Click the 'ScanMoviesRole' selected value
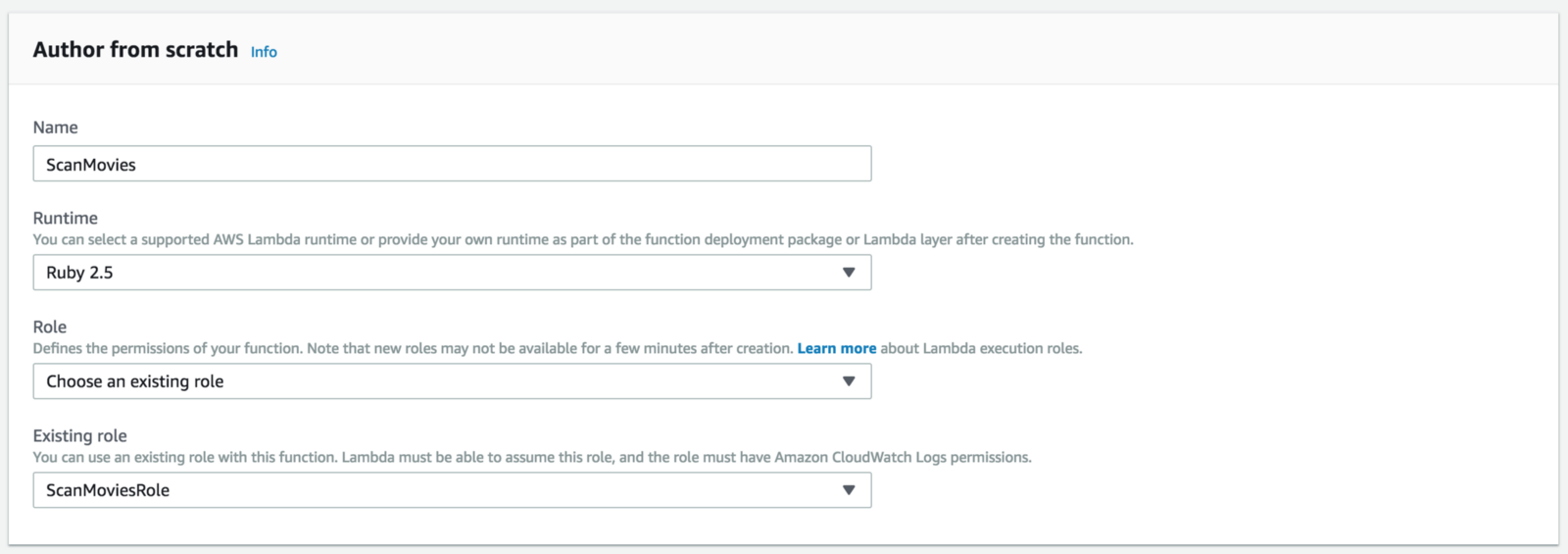The width and height of the screenshot is (1568, 554). coord(108,490)
